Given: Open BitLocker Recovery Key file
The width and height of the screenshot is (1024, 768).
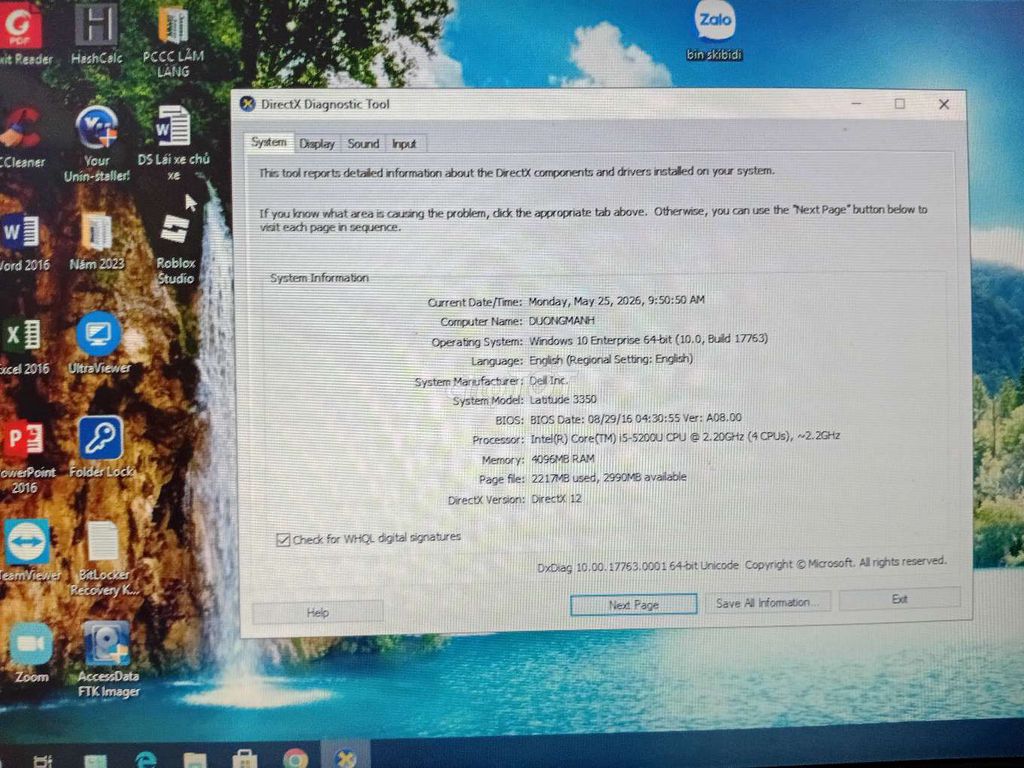Looking at the screenshot, I should (x=103, y=558).
